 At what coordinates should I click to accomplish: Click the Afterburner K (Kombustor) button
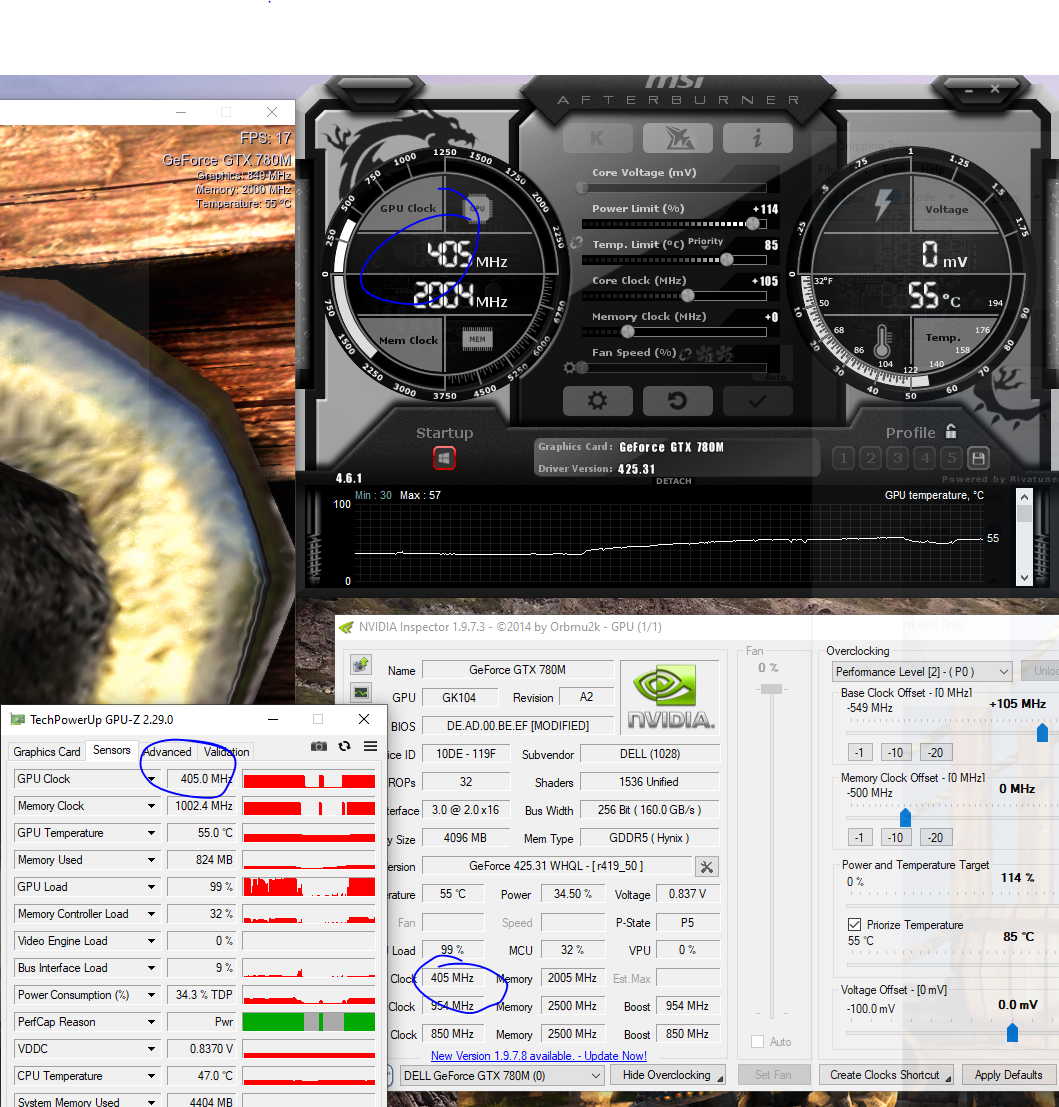[597, 138]
